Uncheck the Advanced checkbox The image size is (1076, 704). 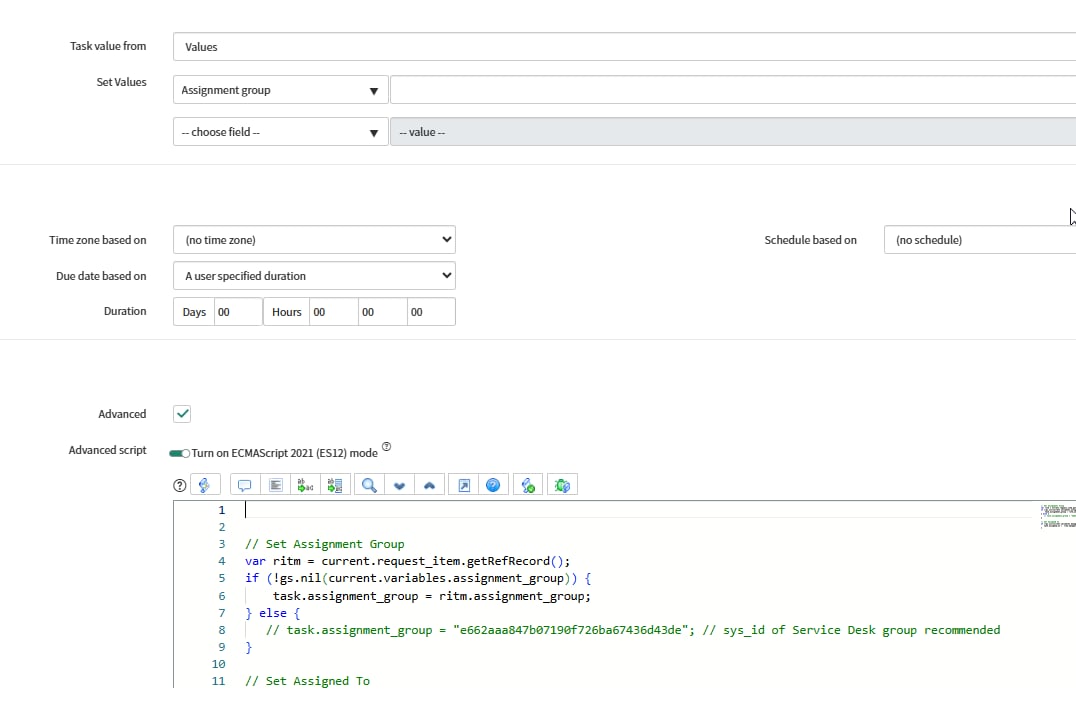(182, 414)
